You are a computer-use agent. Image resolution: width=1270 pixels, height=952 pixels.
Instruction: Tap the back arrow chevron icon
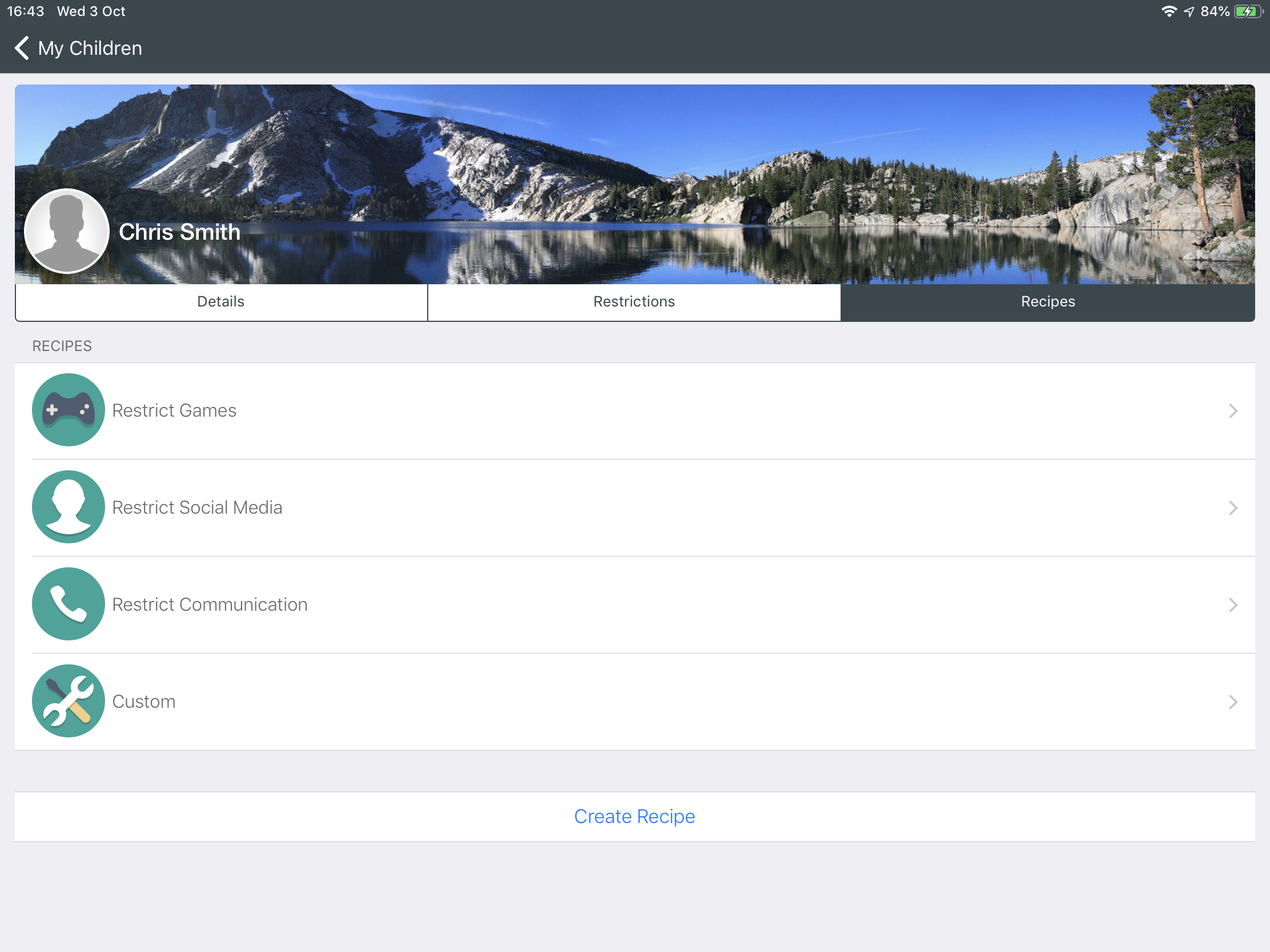tap(22, 48)
